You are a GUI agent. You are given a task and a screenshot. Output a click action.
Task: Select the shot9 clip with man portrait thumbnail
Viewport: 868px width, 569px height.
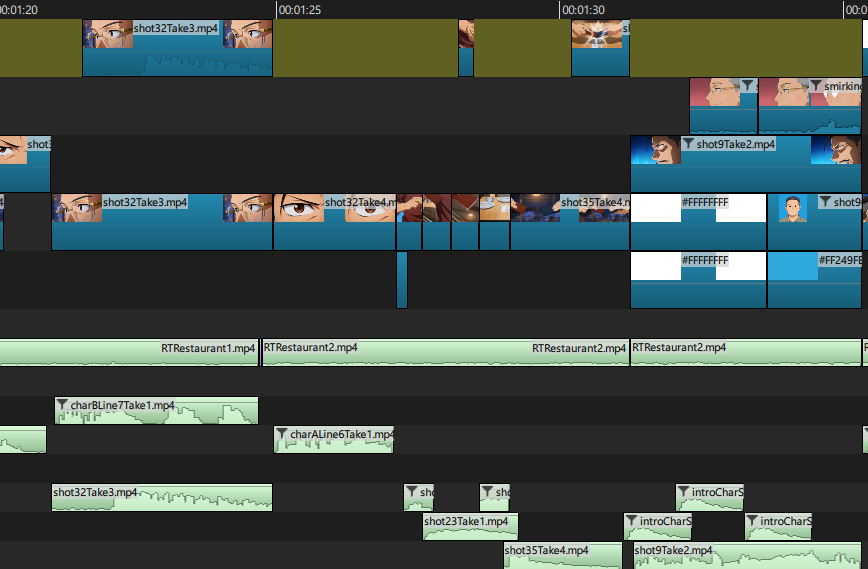pyautogui.click(x=814, y=222)
